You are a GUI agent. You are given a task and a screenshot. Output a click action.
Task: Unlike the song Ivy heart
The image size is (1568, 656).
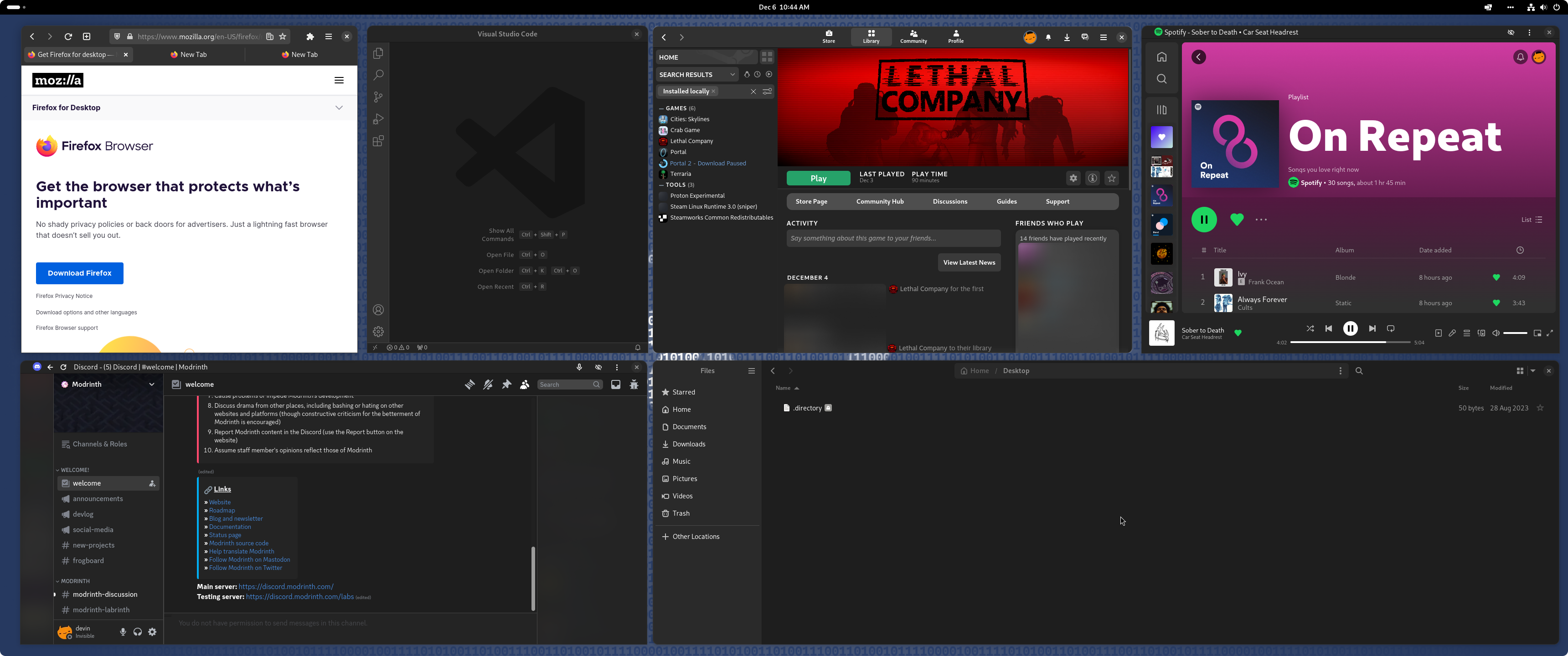point(1496,277)
